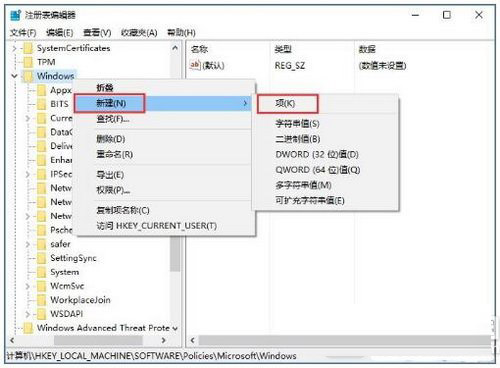Click the Delive folder icon

coord(42,146)
